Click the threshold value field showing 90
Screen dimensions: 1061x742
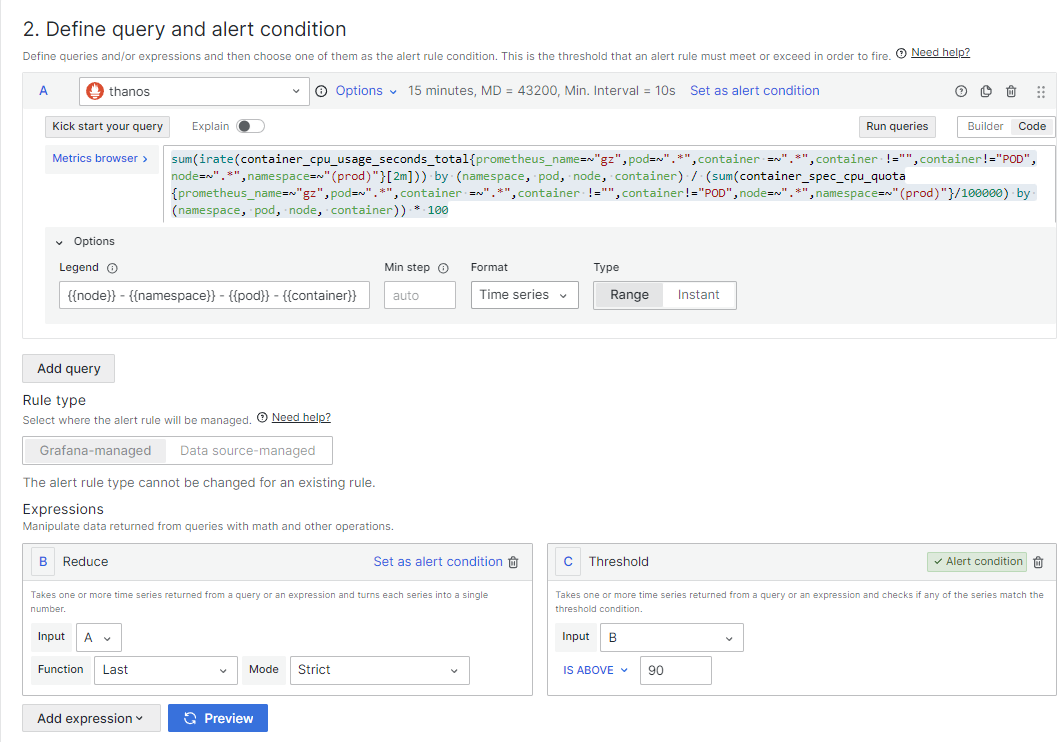coord(675,670)
